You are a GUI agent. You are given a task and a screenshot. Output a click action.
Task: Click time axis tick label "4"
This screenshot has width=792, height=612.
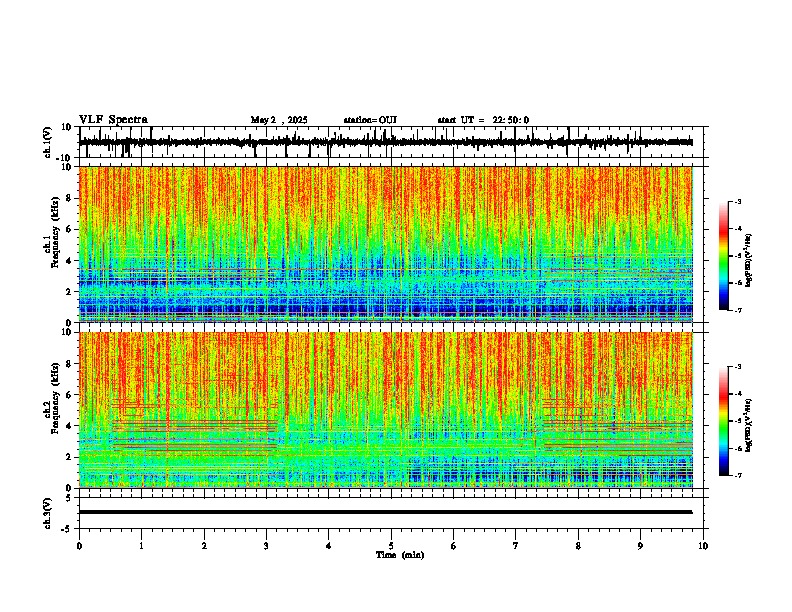[329, 546]
